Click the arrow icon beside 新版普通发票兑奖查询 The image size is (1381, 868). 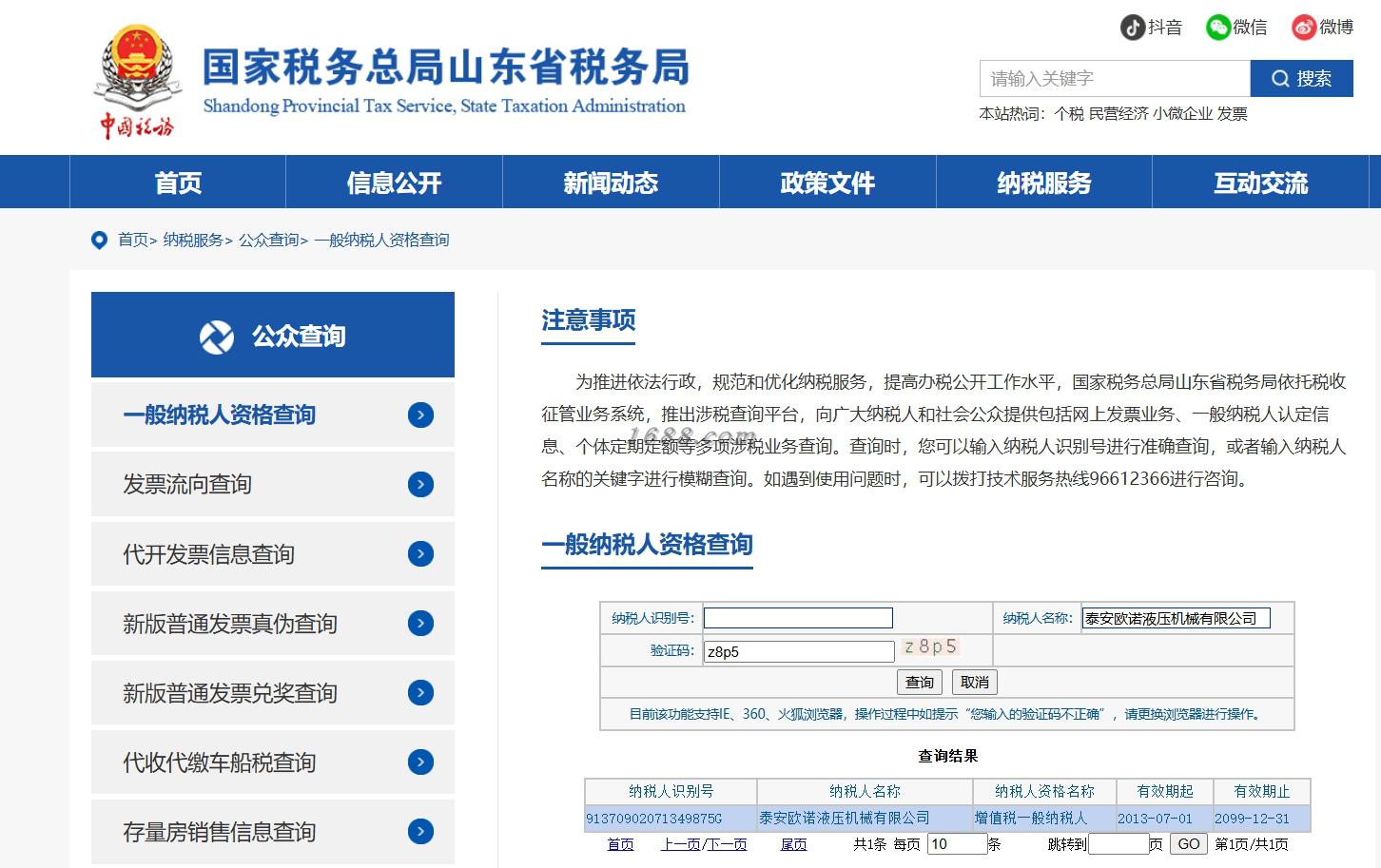(x=420, y=693)
